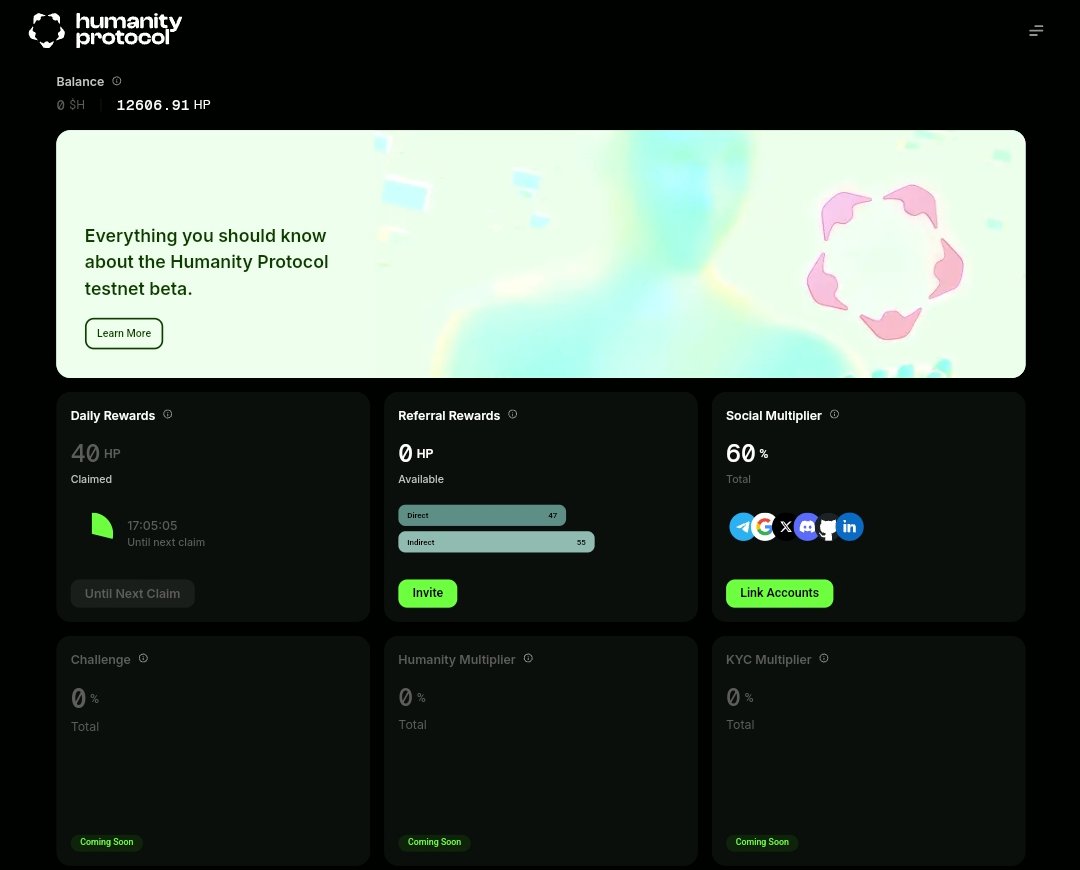Click the Humanity Protocol logo

pyautogui.click(x=104, y=30)
